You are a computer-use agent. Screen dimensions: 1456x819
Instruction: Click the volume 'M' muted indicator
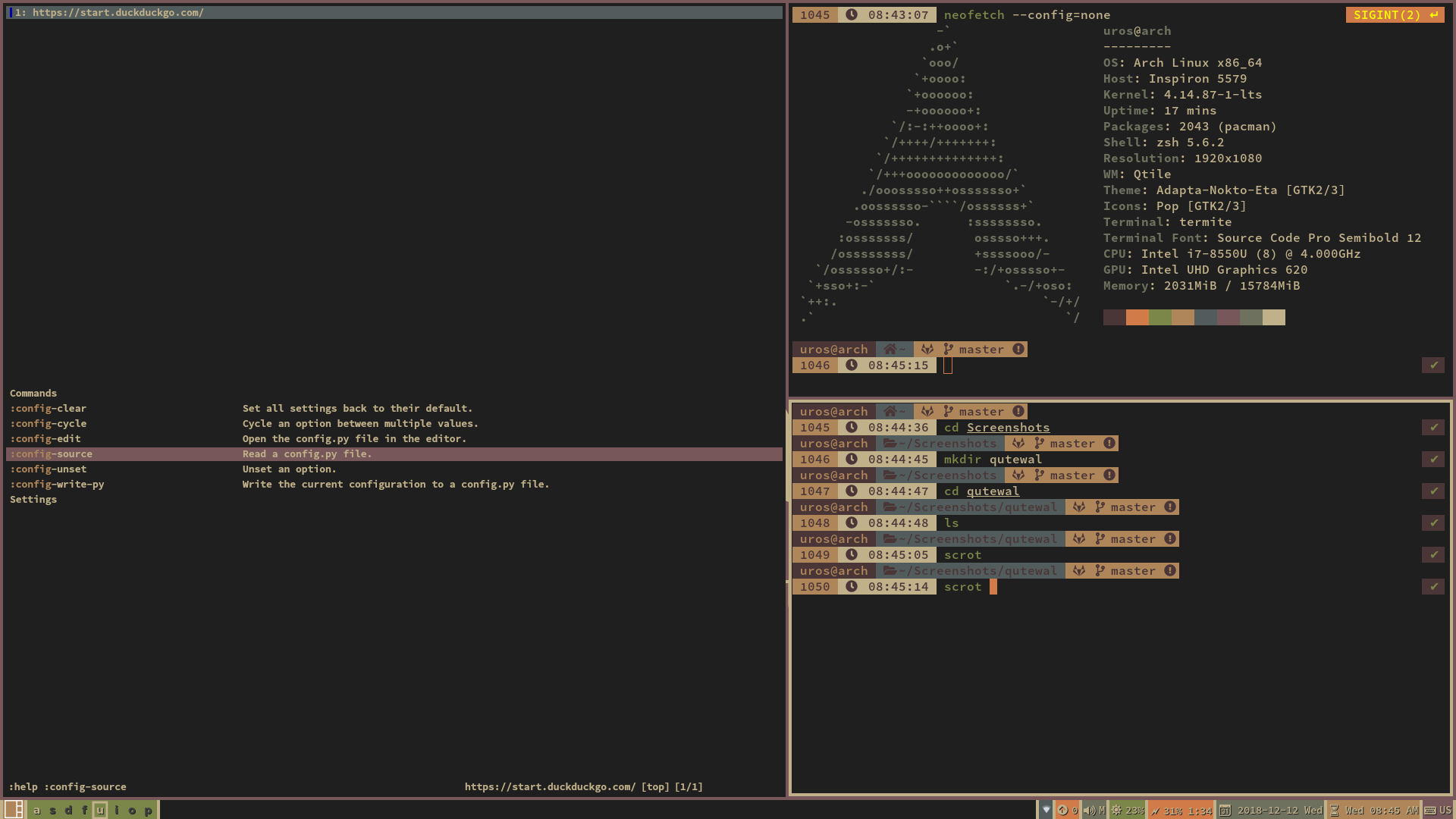(x=1102, y=810)
